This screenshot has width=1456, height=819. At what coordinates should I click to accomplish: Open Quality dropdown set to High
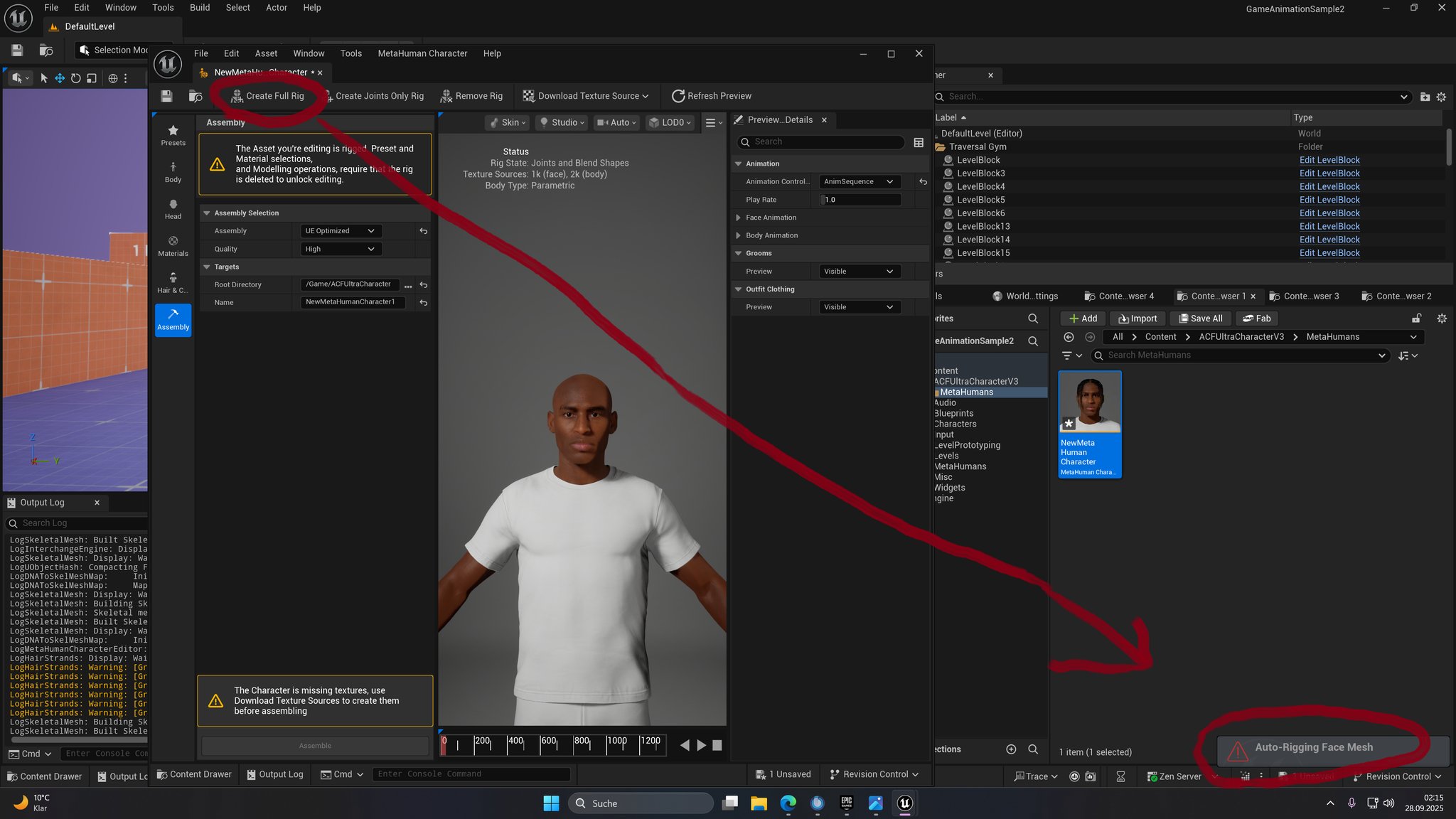pyautogui.click(x=340, y=249)
